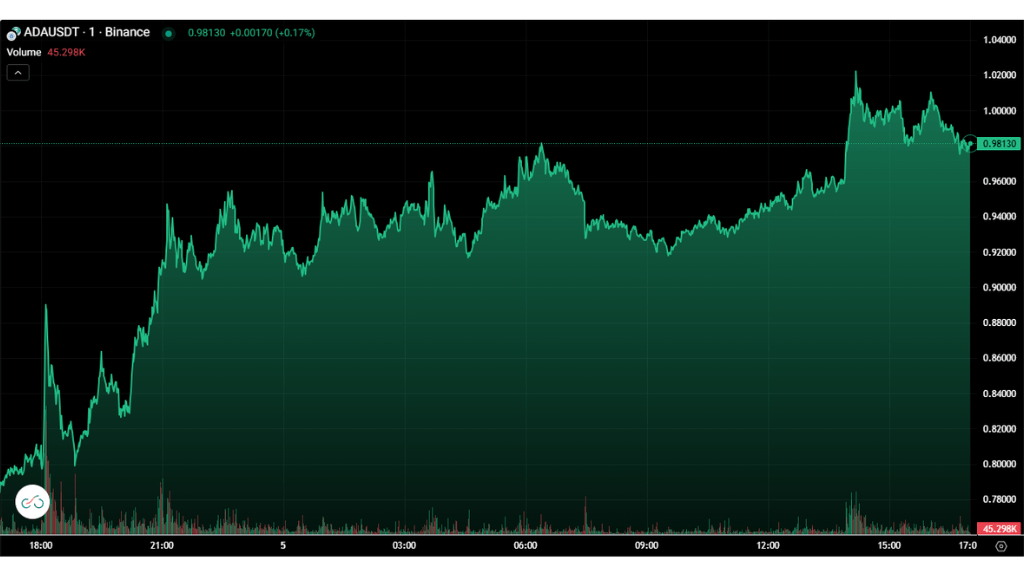Click the 06:00 time axis label
Image resolution: width=1024 pixels, height=576 pixels.
click(x=525, y=545)
